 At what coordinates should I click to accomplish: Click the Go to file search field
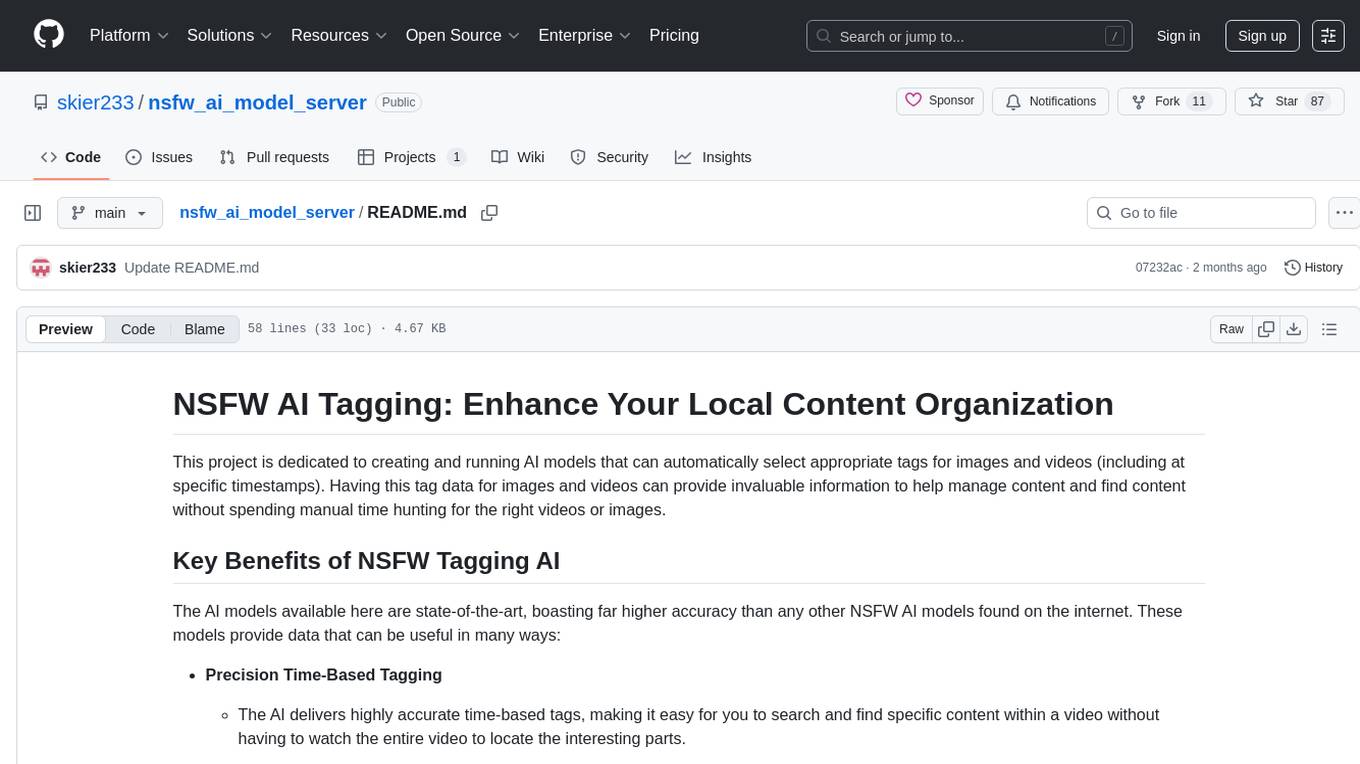pos(1200,213)
